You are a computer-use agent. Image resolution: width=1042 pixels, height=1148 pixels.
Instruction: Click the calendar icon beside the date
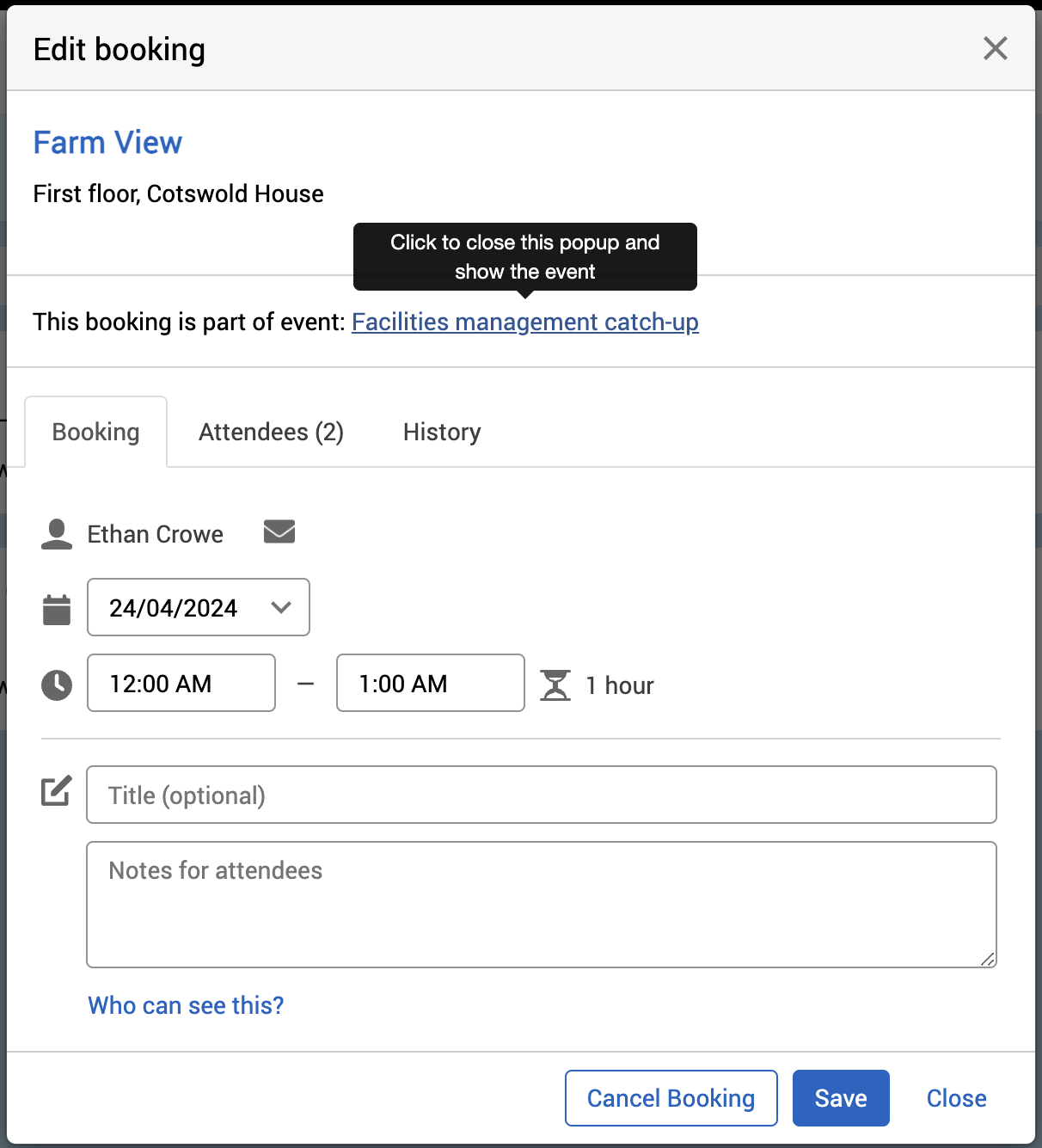tap(57, 610)
